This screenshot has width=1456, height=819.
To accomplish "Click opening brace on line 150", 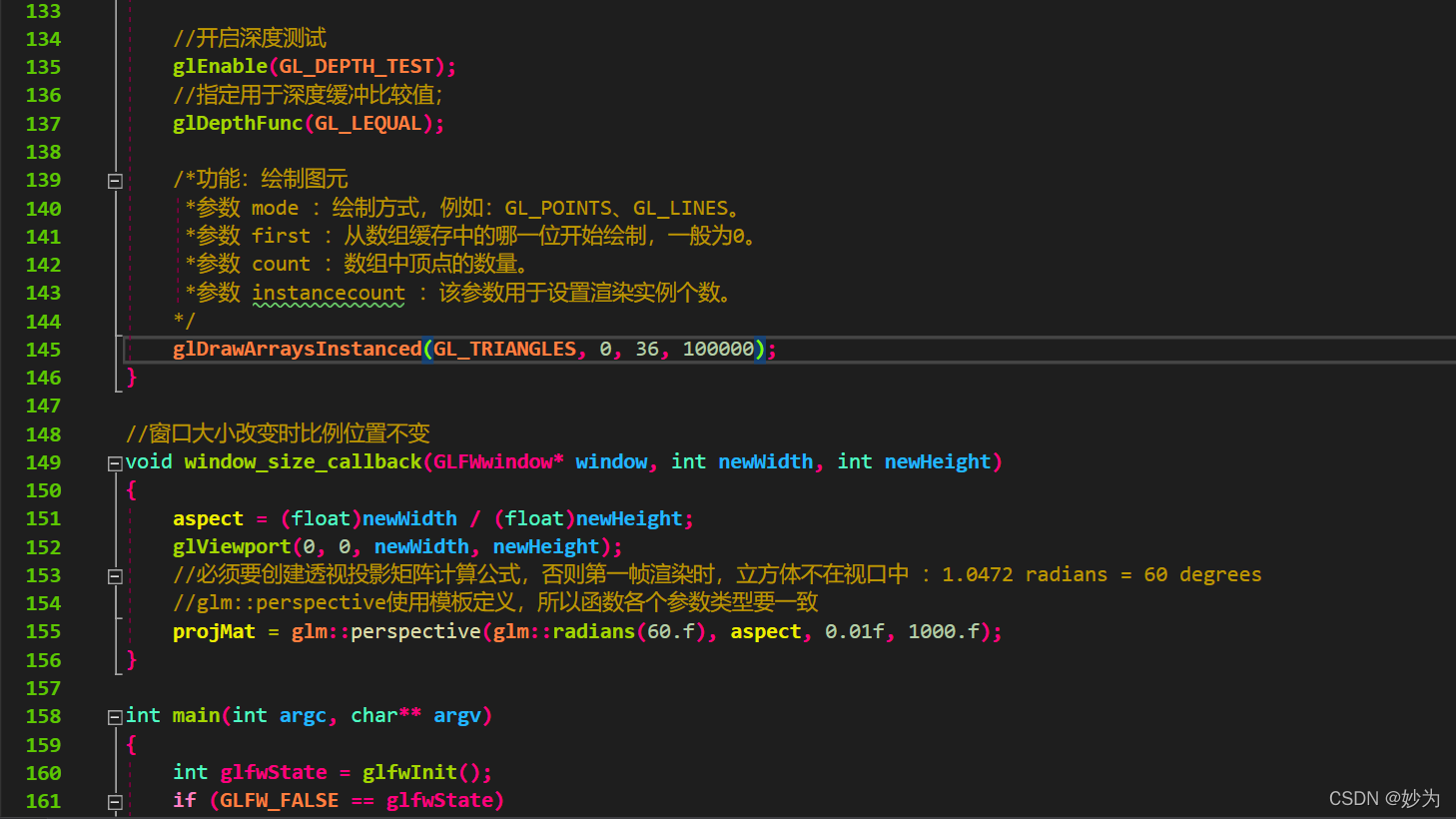I will click(131, 489).
